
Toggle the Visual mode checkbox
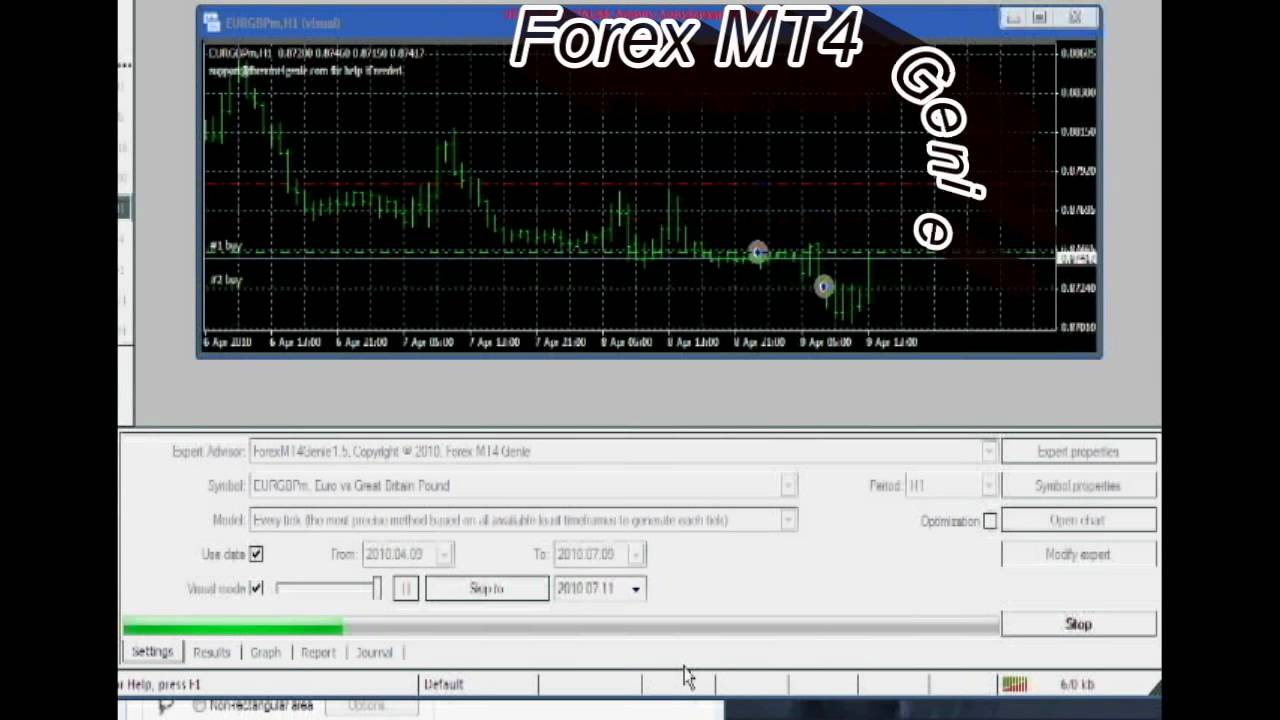point(256,588)
